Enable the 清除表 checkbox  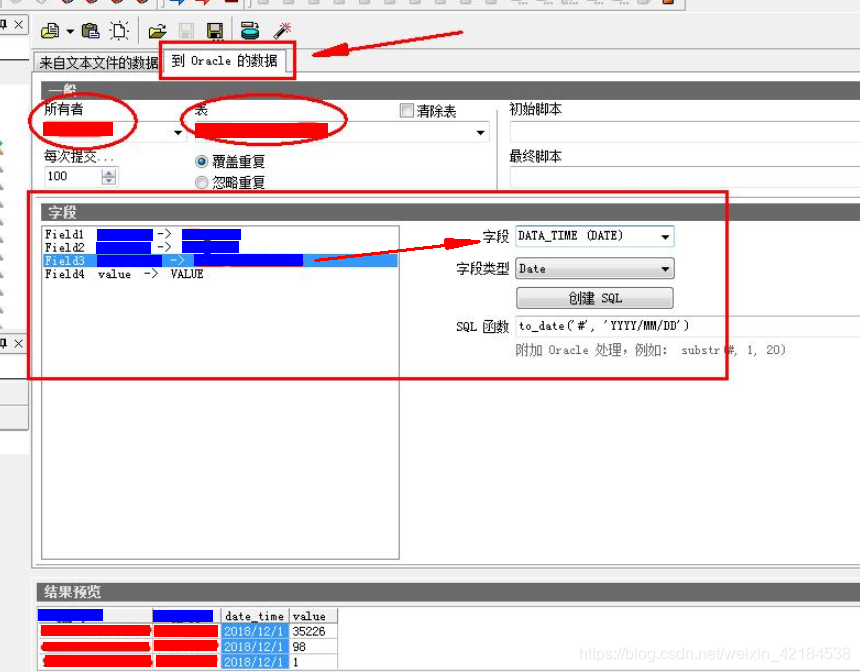[406, 111]
